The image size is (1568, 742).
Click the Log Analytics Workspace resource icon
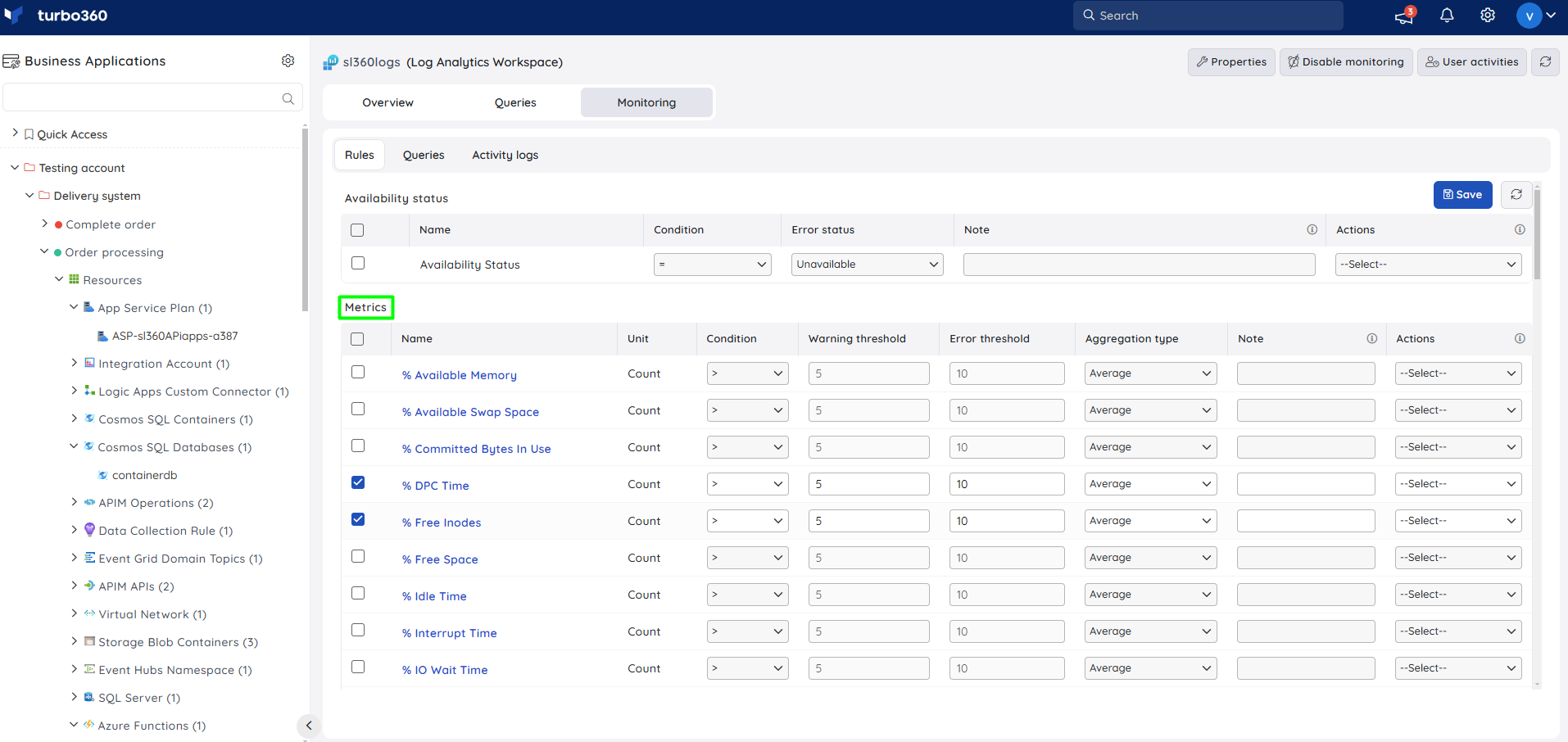click(x=330, y=62)
